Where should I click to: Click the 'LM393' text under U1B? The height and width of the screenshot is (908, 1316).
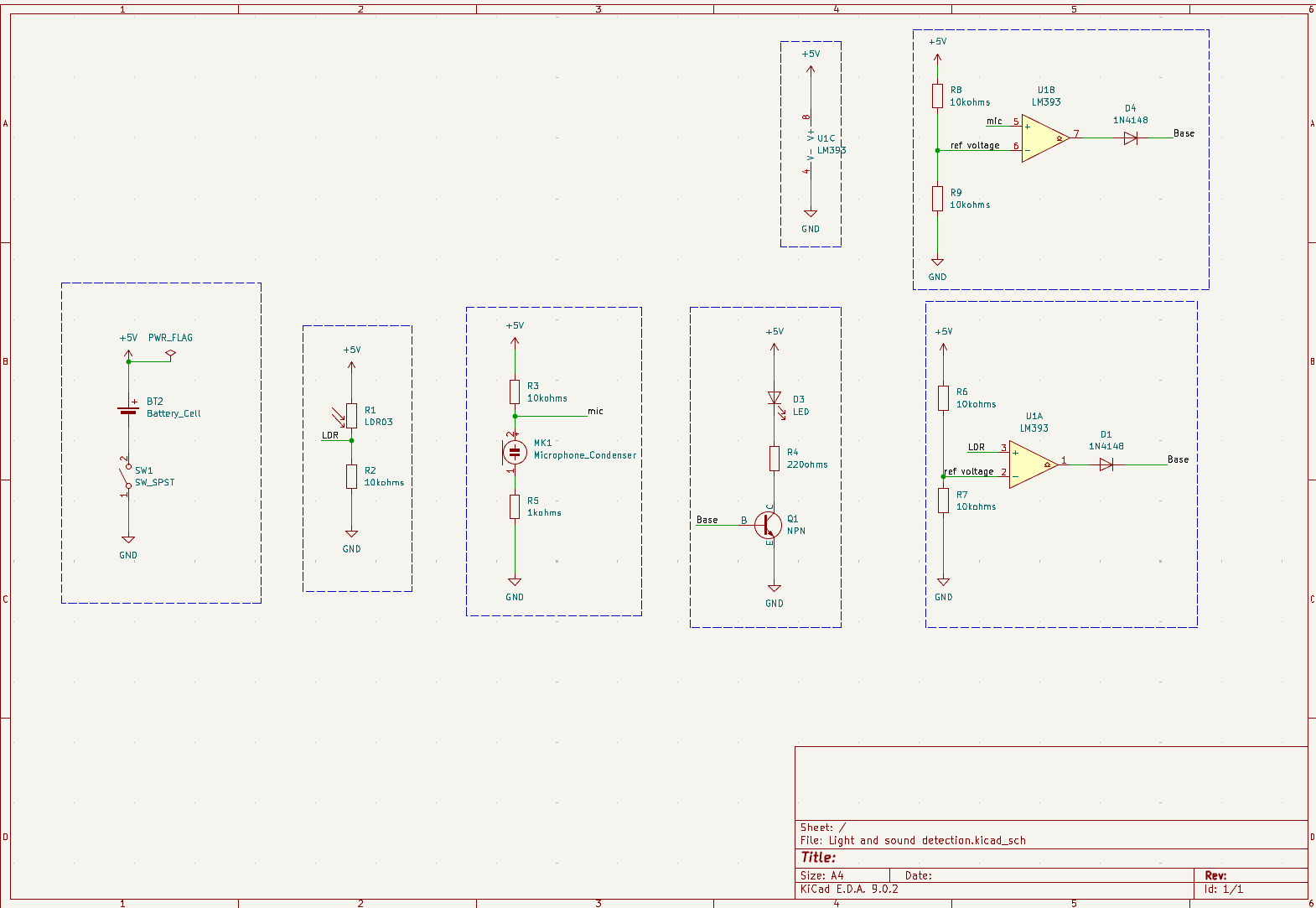[x=1046, y=102]
